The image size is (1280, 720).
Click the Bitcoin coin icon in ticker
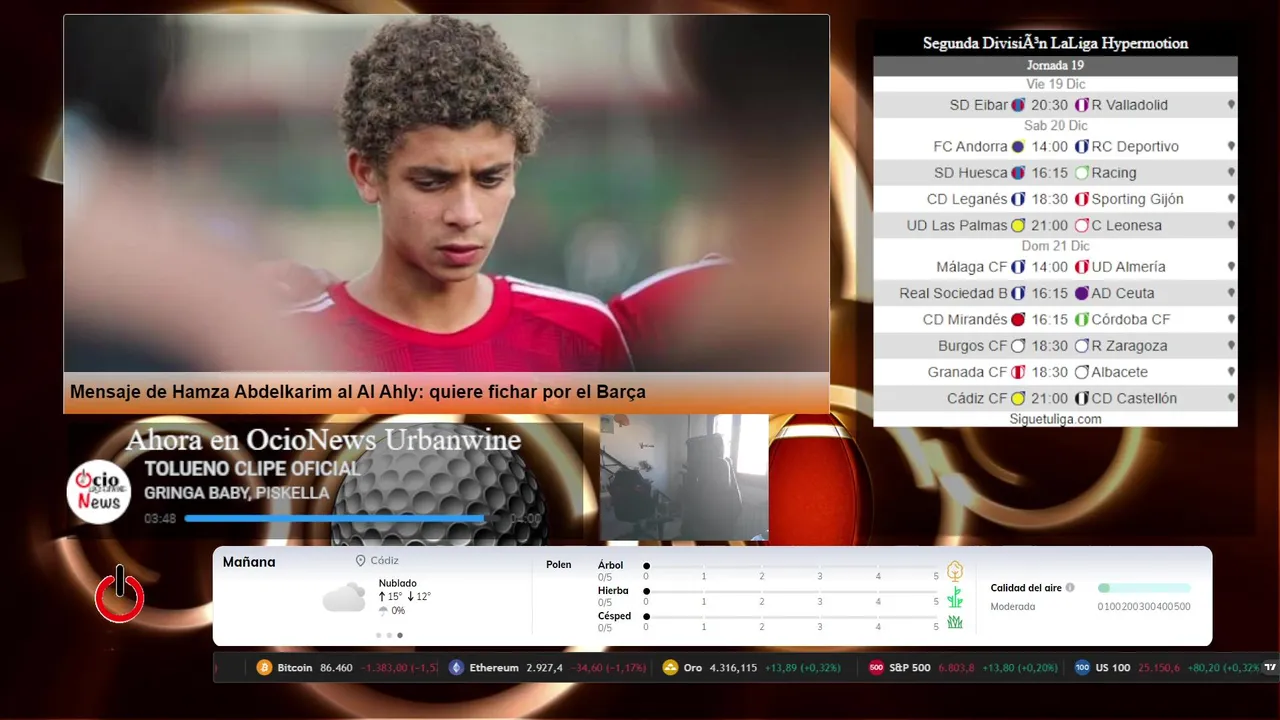(264, 667)
